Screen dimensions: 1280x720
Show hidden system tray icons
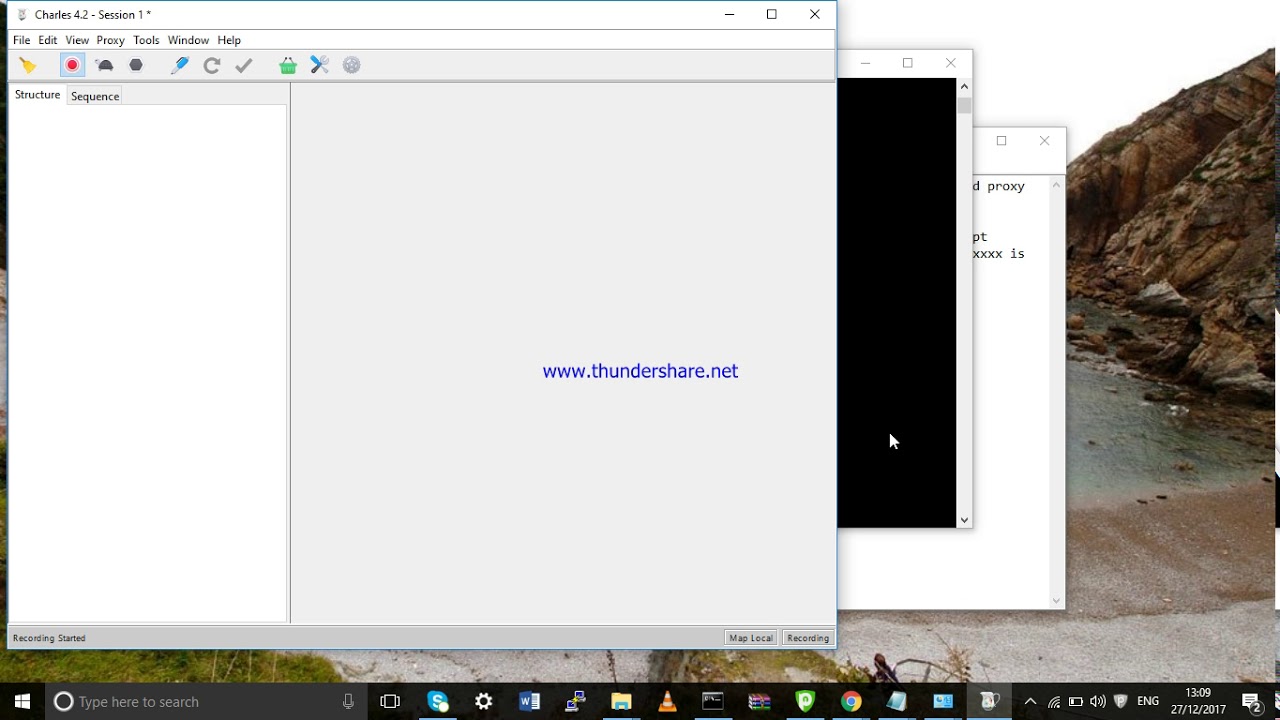[1030, 702]
